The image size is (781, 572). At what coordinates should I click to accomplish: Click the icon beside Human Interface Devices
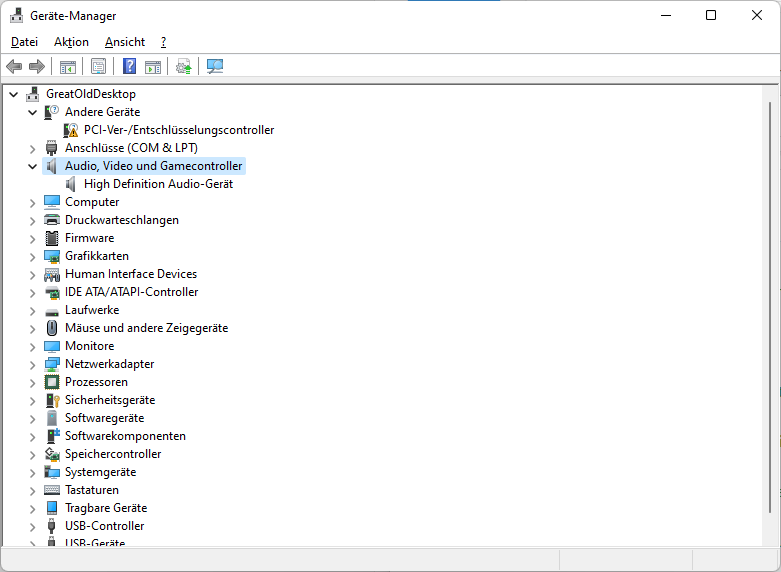click(52, 274)
